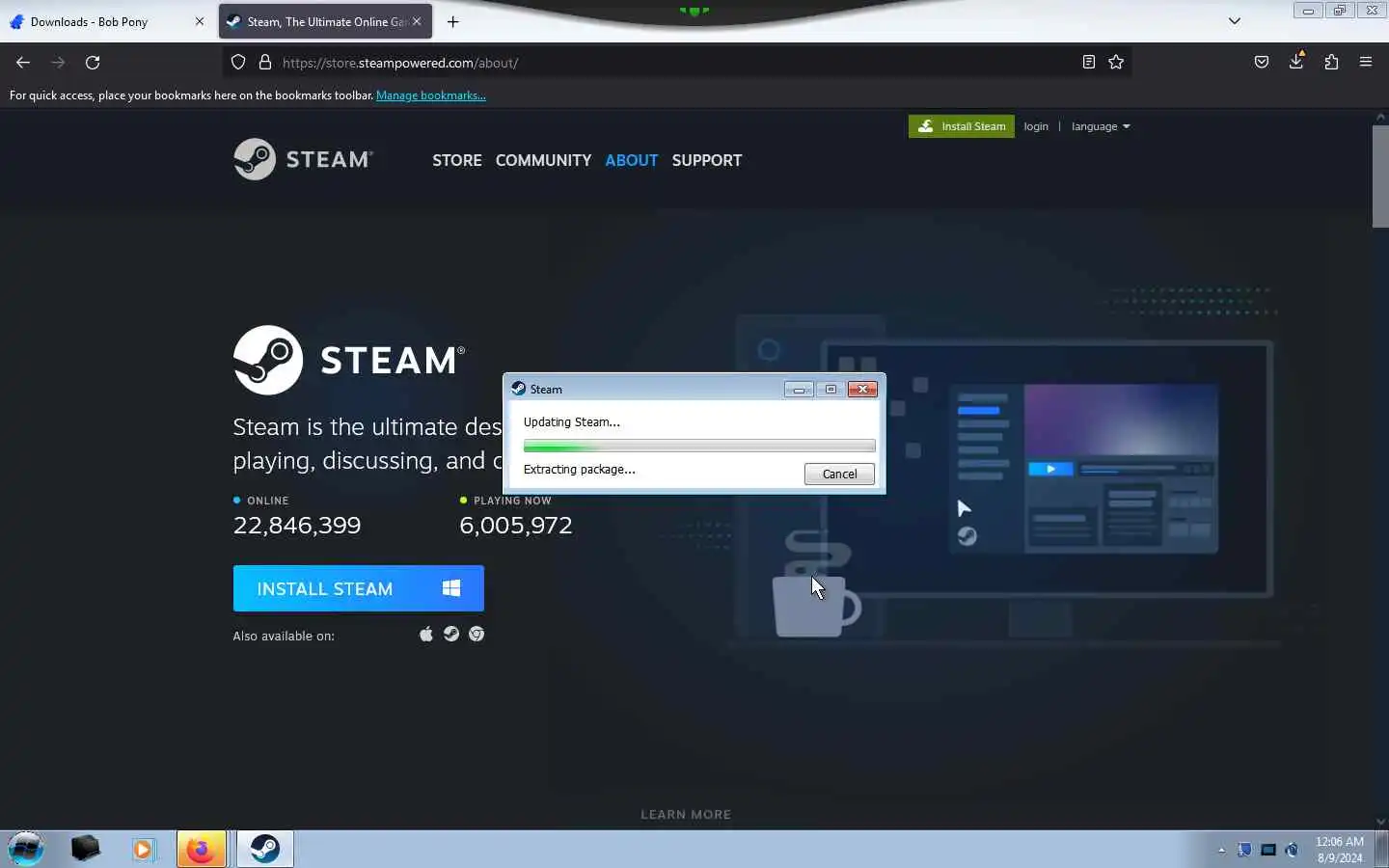Click the volume speaker tray icon
Screen dimensions: 1389x868
click(x=1292, y=850)
